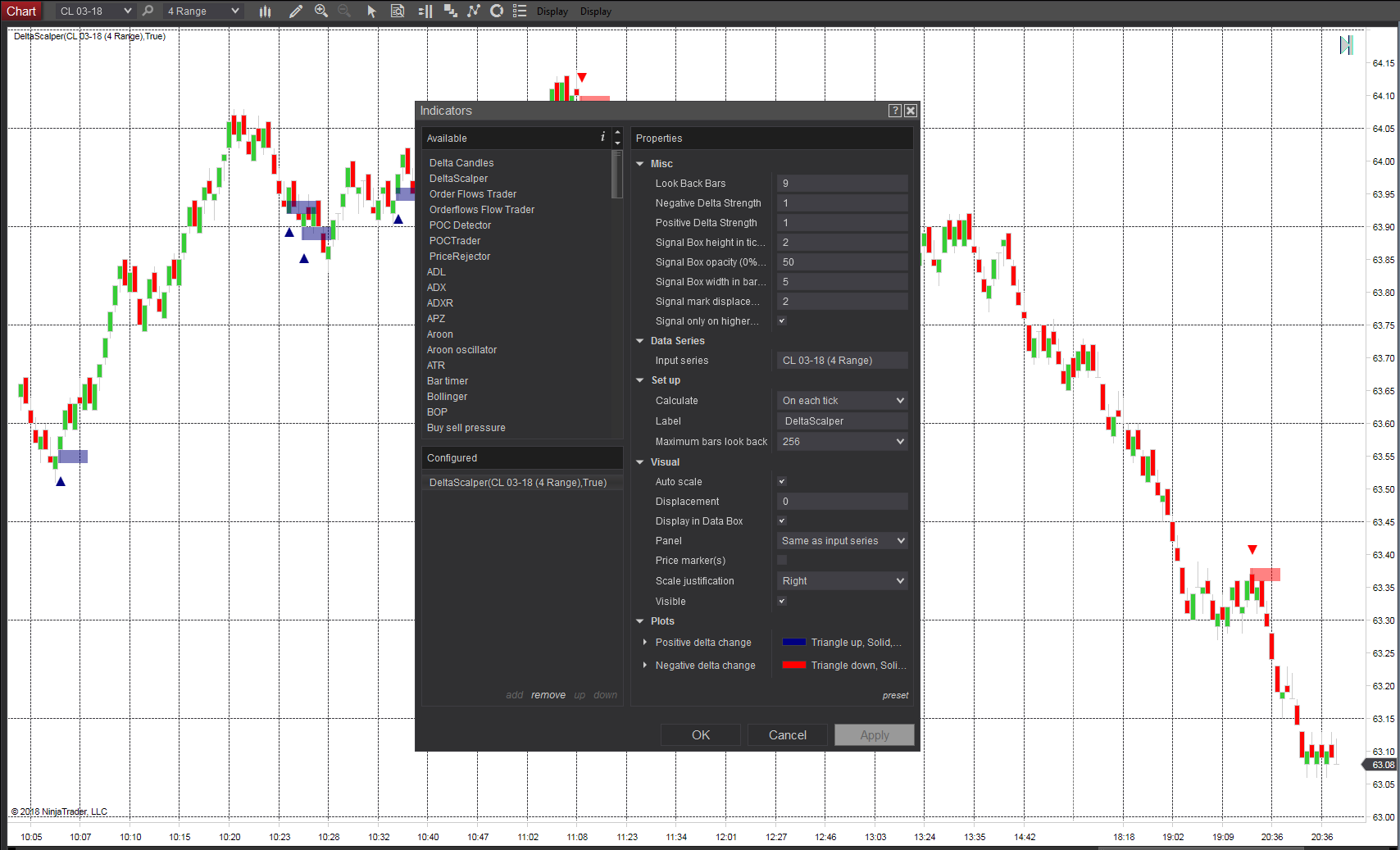The width and height of the screenshot is (1400, 850).
Task: Click the Cancel button
Action: coord(788,735)
